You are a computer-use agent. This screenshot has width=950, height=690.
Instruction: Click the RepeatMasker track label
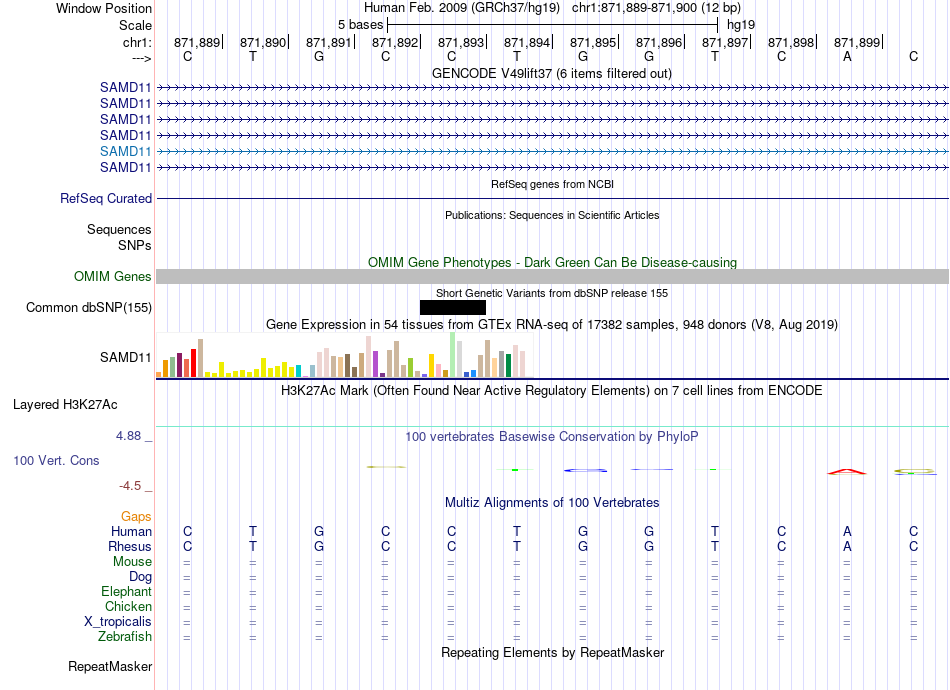coord(110,666)
